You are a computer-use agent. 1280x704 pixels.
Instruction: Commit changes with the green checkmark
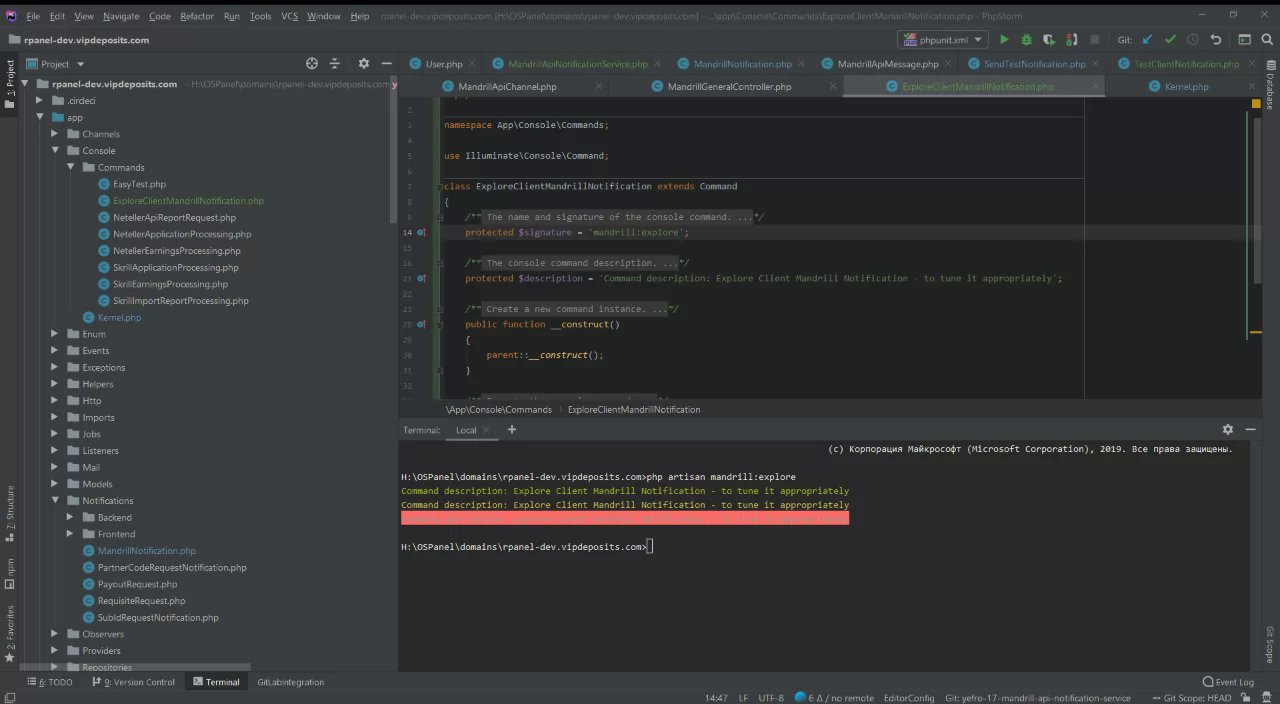tap(1169, 40)
